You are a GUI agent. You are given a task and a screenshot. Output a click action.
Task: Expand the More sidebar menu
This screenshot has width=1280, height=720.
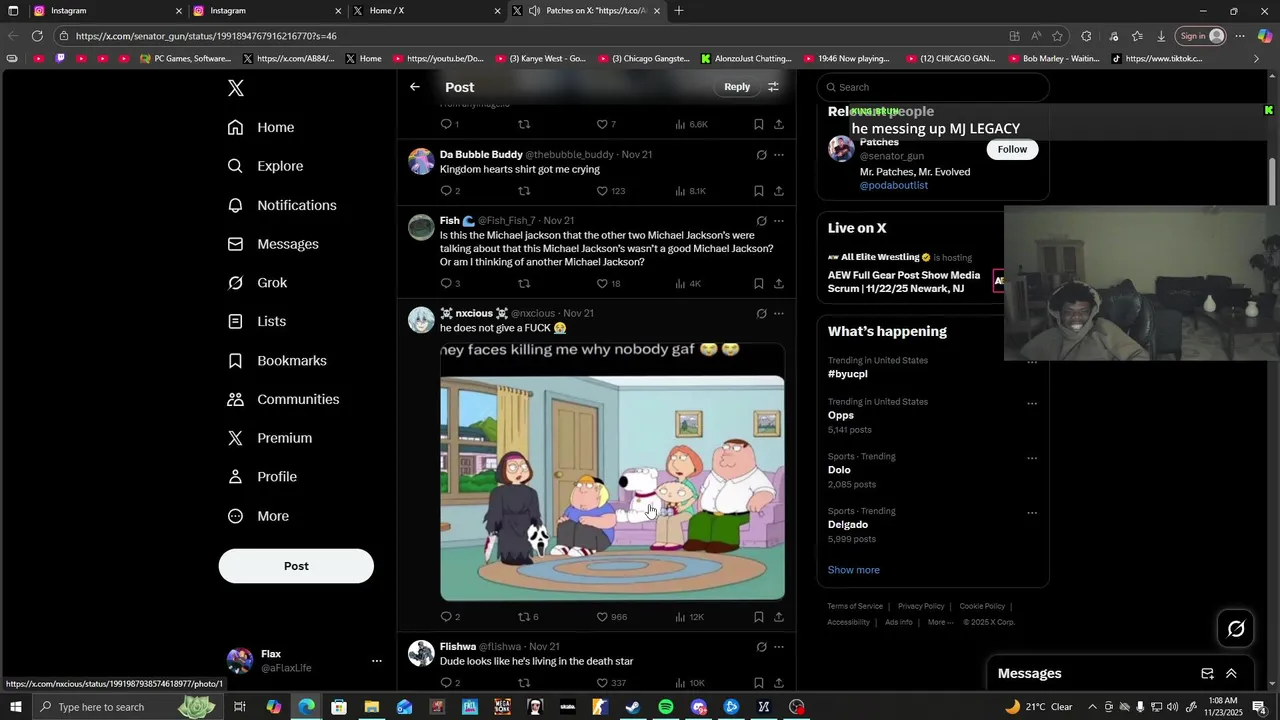258,516
